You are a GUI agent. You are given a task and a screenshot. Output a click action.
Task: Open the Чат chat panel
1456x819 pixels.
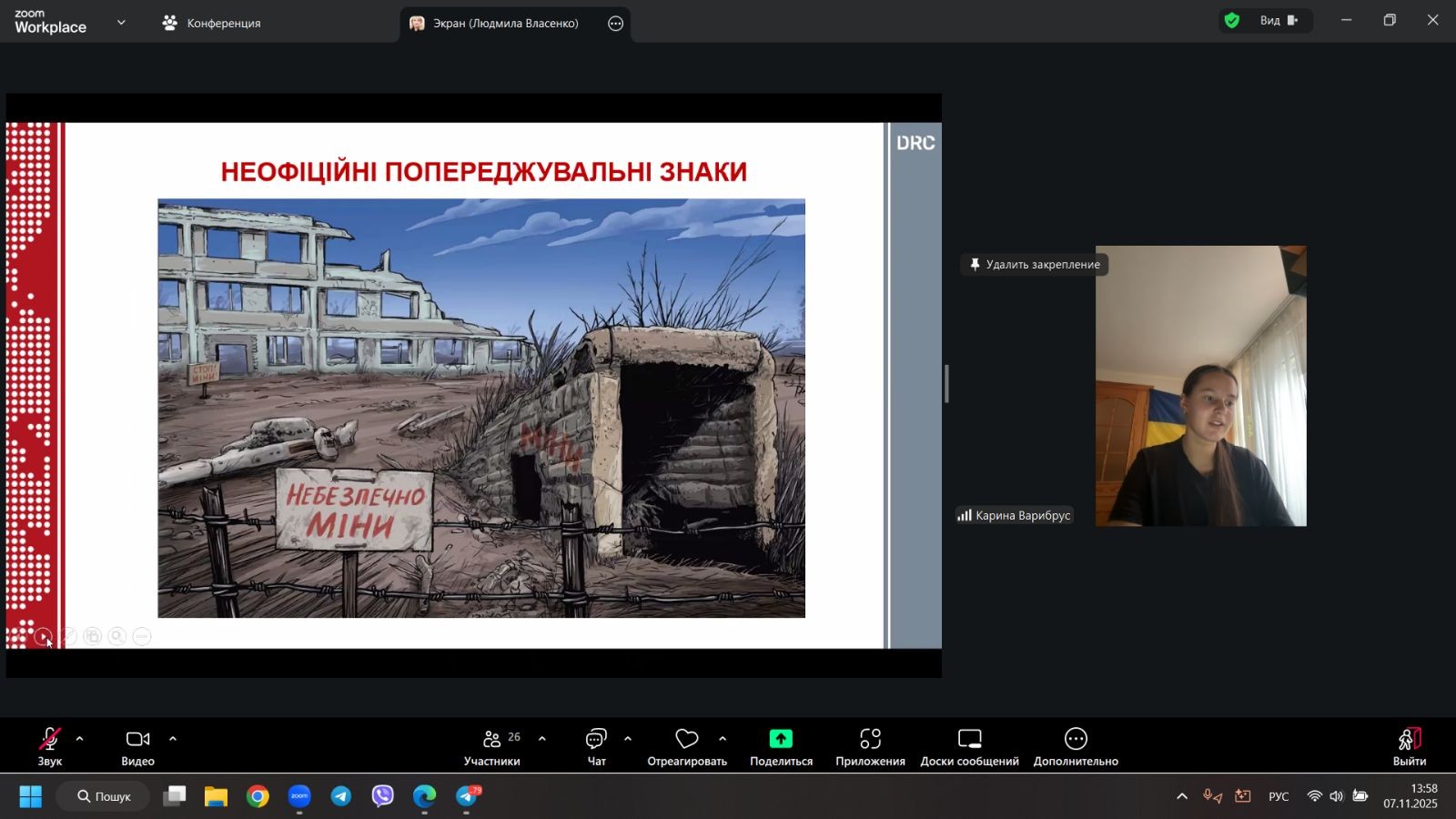coord(596,746)
